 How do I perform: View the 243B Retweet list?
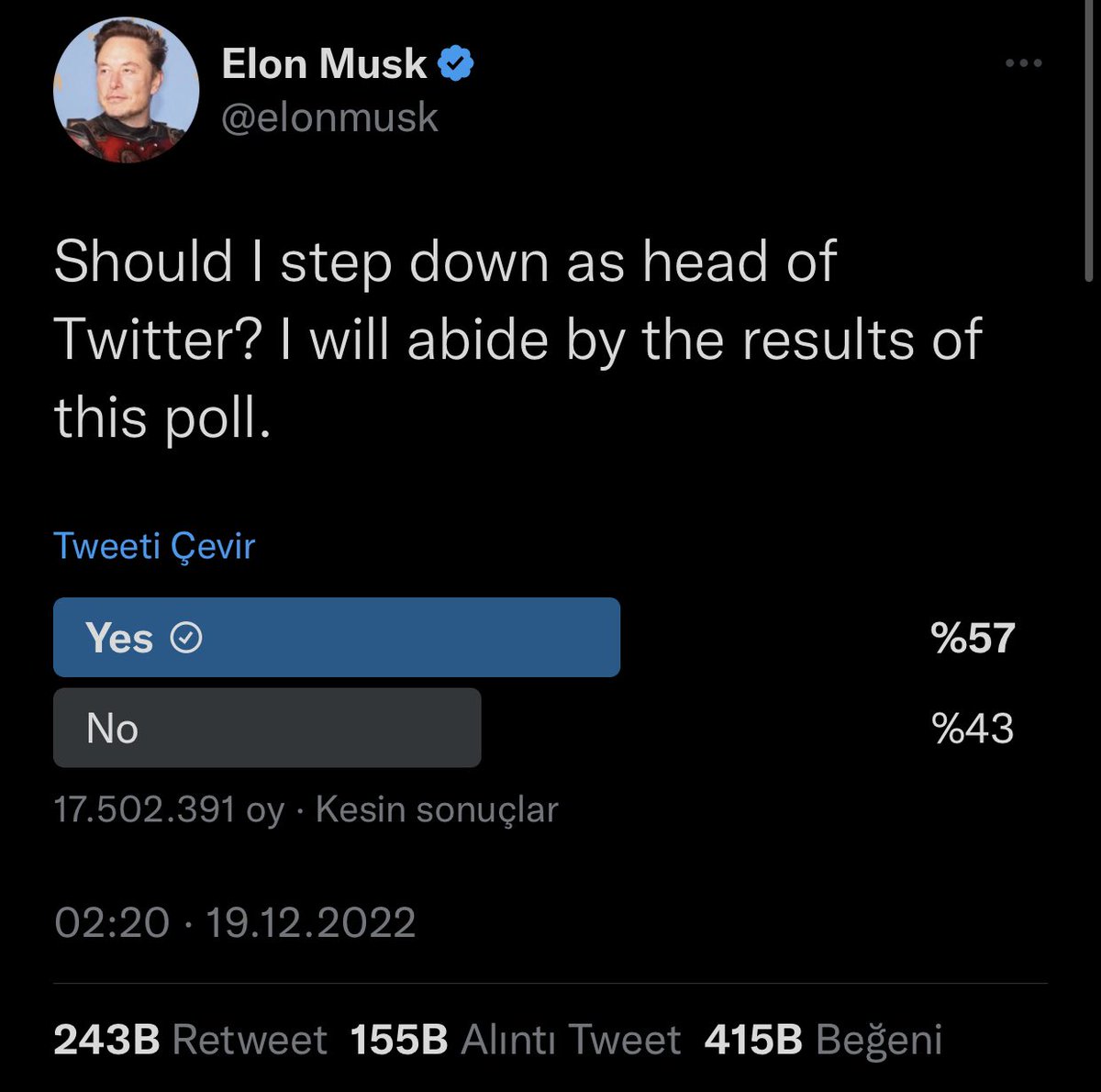coord(190,1040)
